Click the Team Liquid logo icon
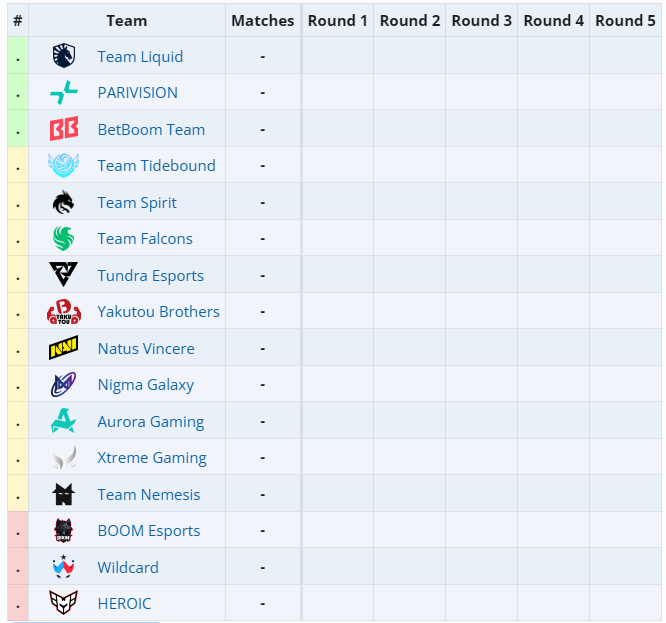666x623 pixels. (x=64, y=56)
